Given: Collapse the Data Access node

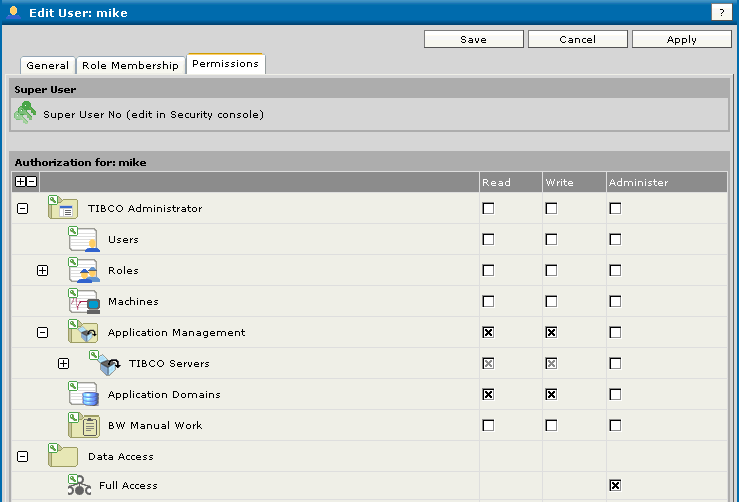Looking at the screenshot, I should tap(22, 457).
